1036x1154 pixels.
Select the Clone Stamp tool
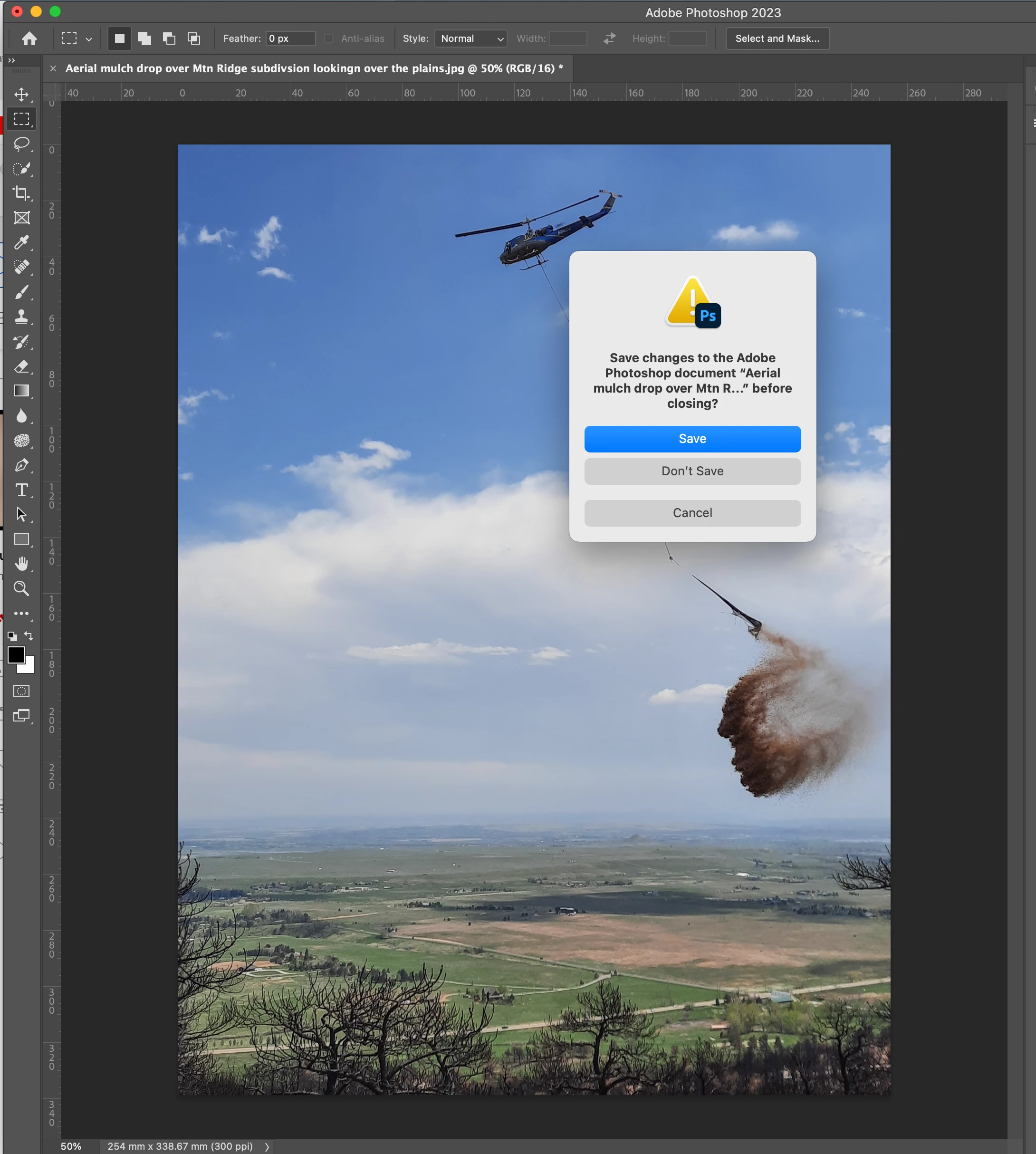22,317
